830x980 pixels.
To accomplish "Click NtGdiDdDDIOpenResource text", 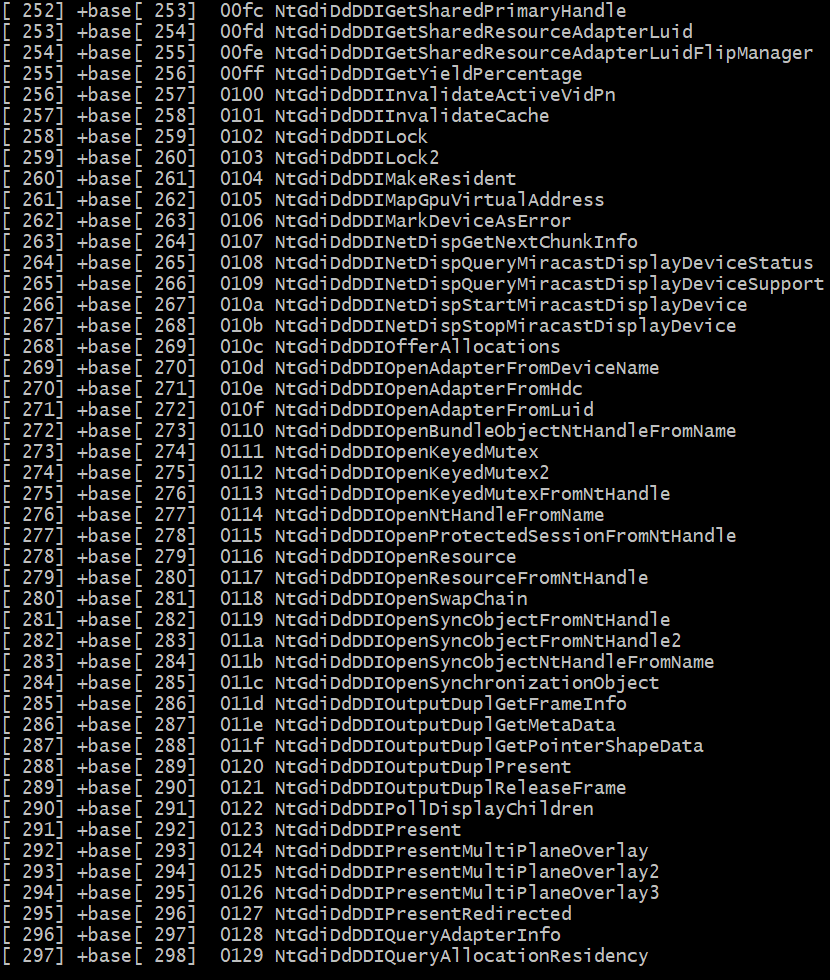I will (x=396, y=557).
